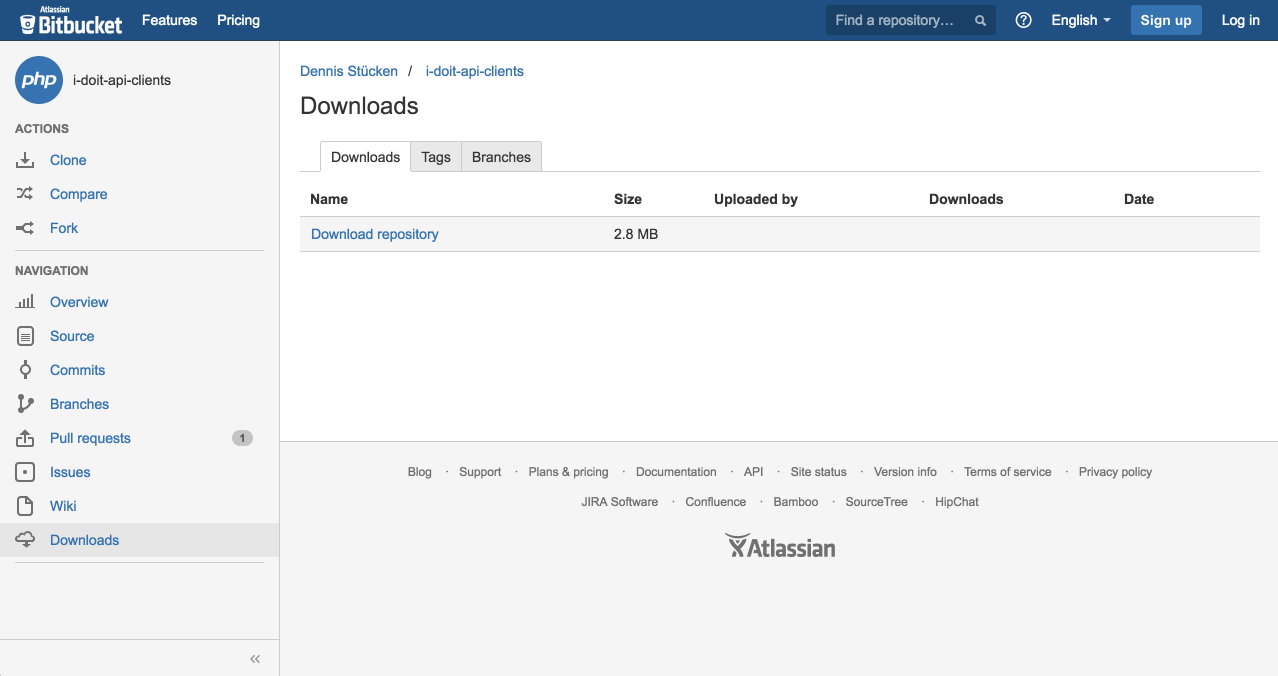Click the Issues box icon
The image size is (1278, 676).
tap(25, 472)
